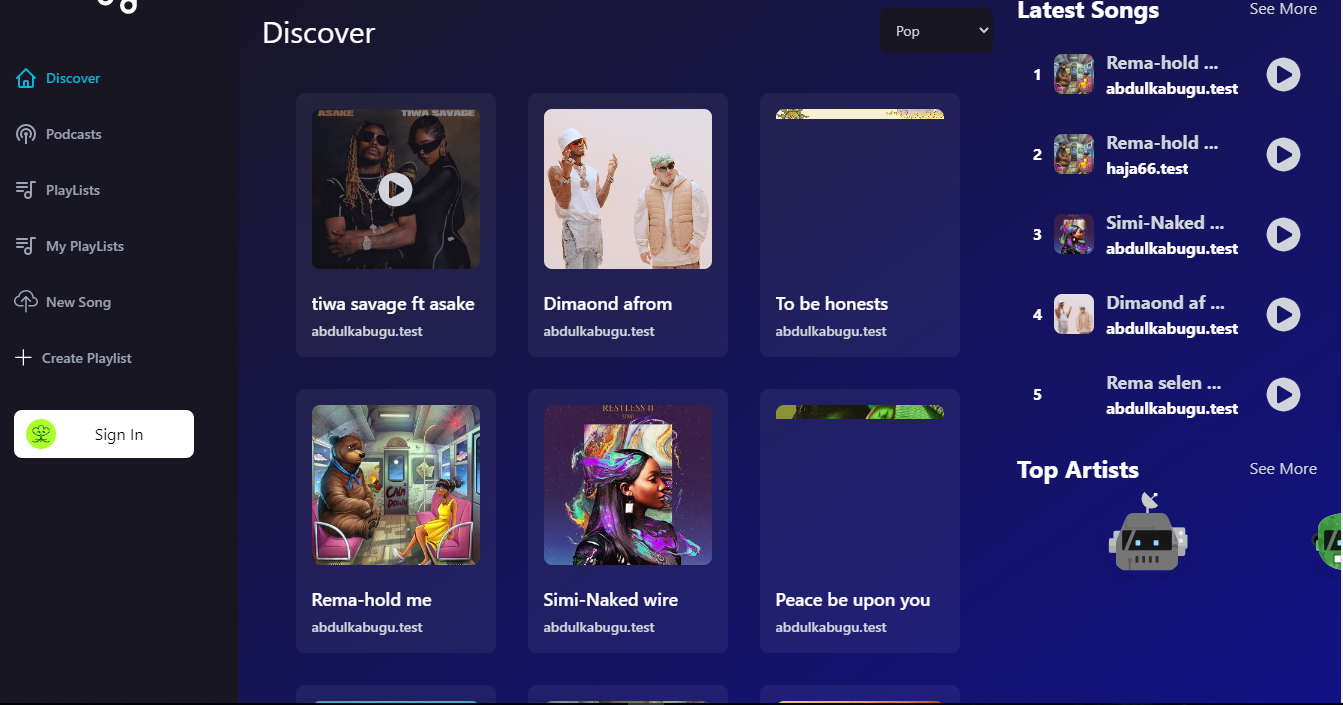This screenshot has height=705, width=1343.
Task: Click See More next to Top Artists
Action: tap(1283, 469)
